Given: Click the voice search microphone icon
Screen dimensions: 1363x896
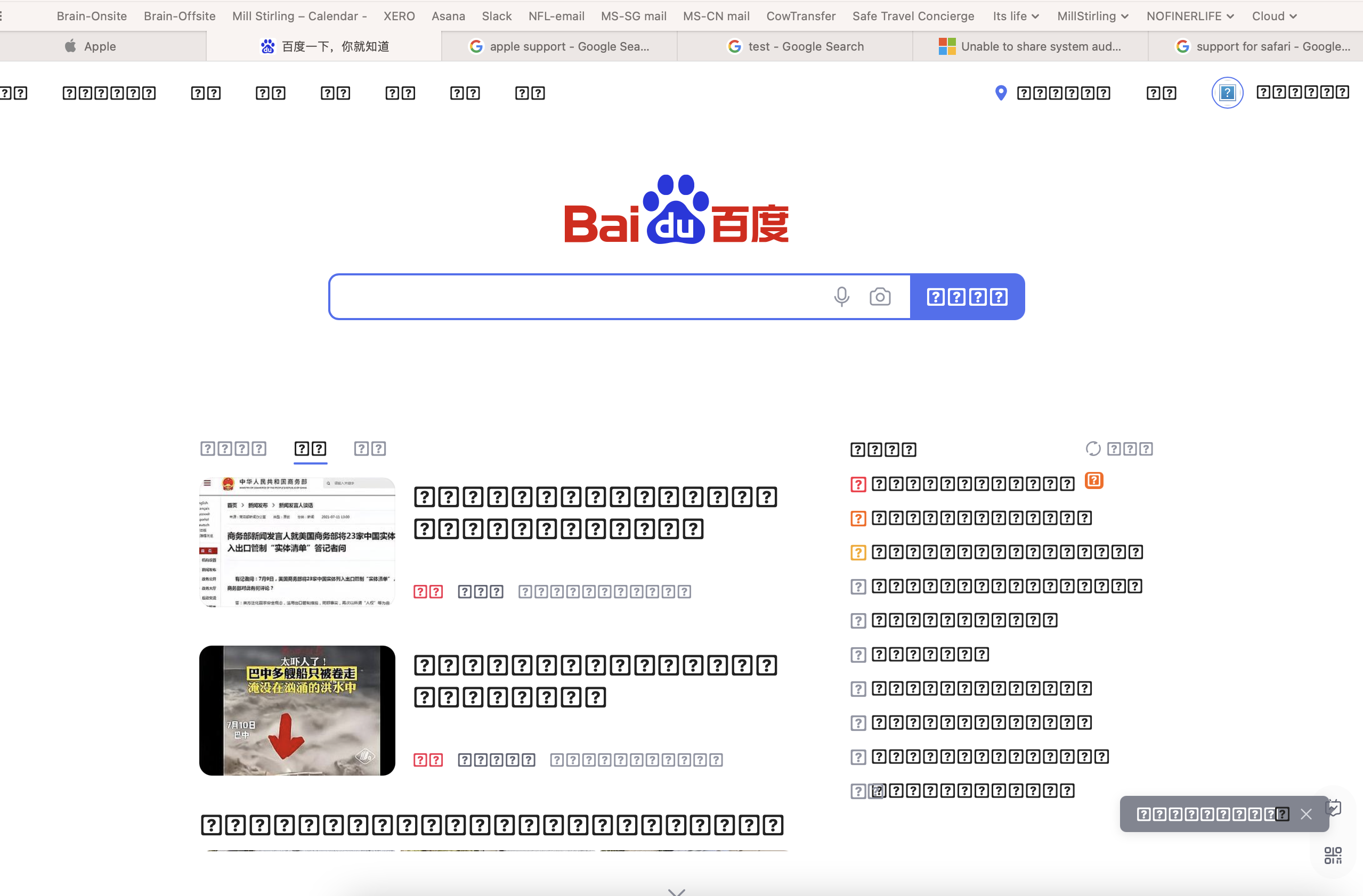Looking at the screenshot, I should (841, 297).
